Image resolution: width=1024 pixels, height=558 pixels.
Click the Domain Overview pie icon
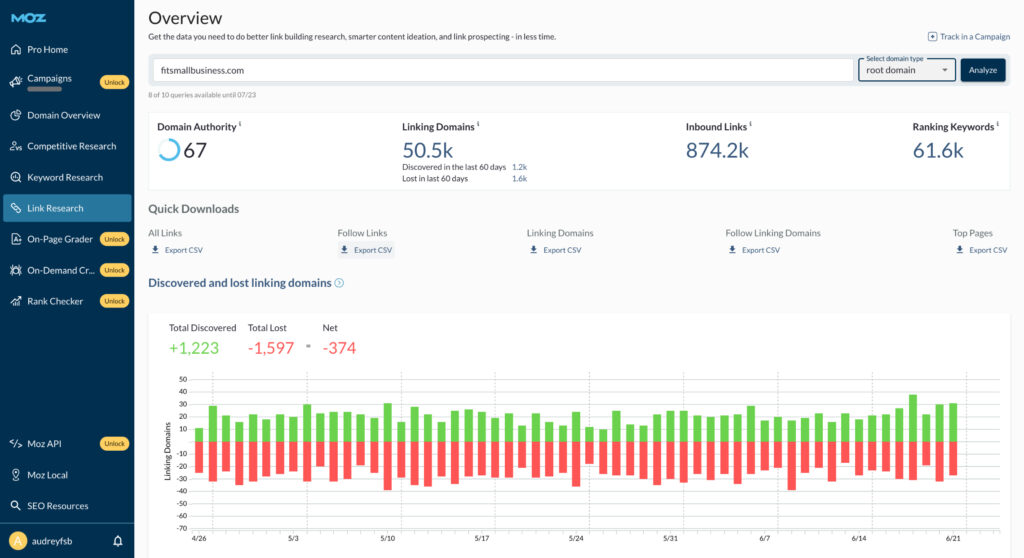click(16, 115)
